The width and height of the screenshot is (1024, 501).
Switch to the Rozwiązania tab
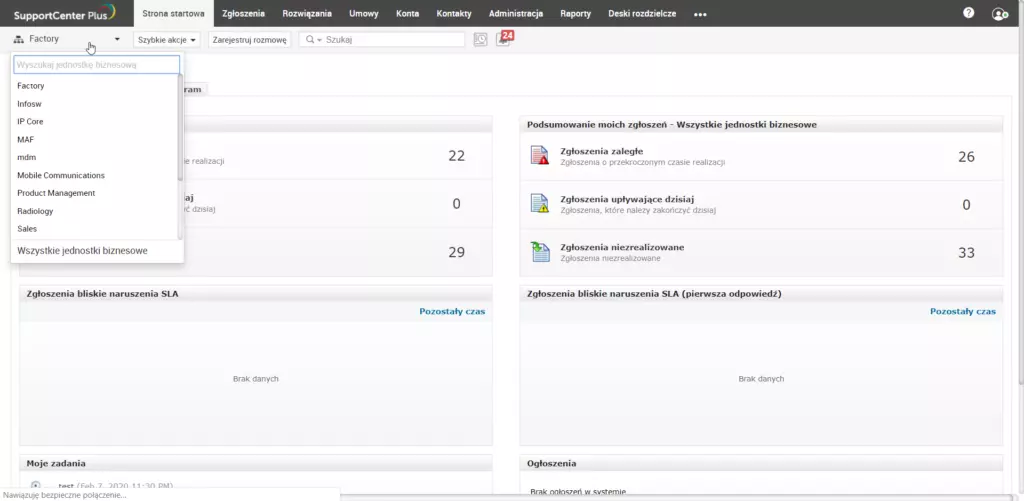pyautogui.click(x=307, y=14)
